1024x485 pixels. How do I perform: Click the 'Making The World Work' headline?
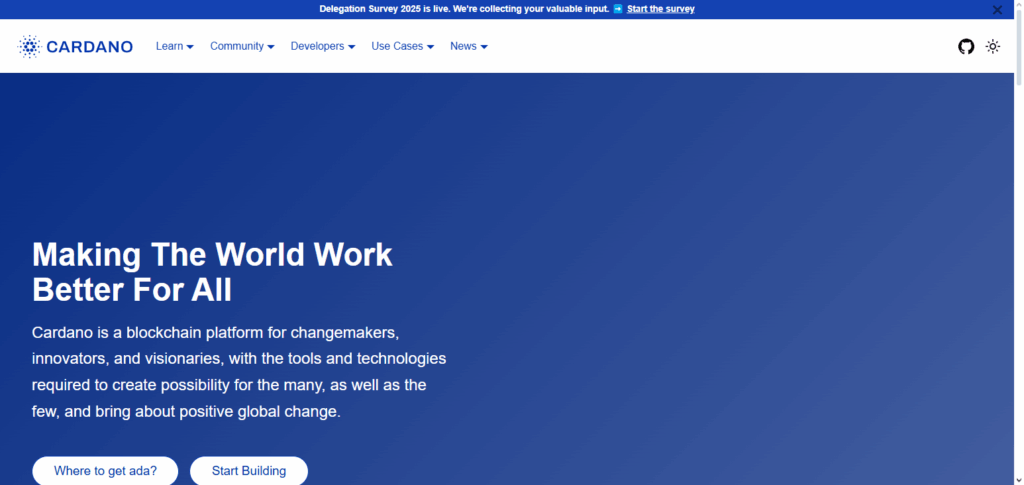(212, 254)
